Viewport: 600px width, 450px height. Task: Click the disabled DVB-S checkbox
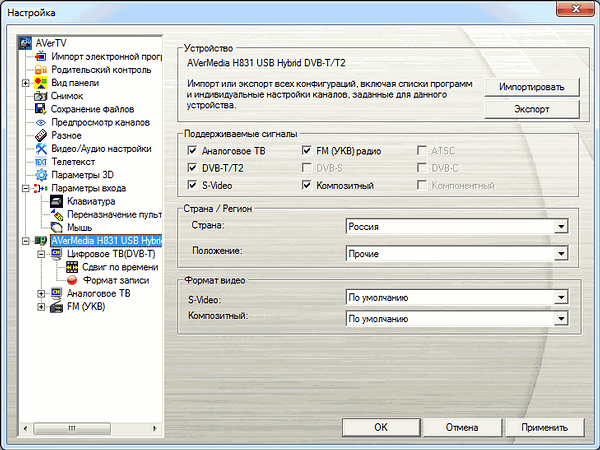coord(307,168)
